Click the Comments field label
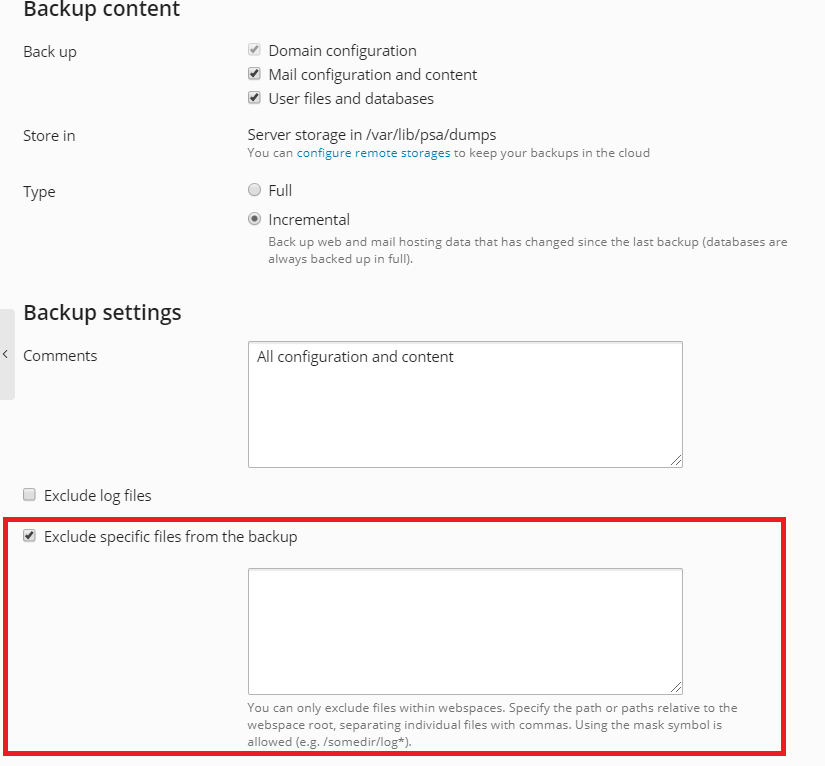Viewport: 825px width, 766px height. (60, 356)
